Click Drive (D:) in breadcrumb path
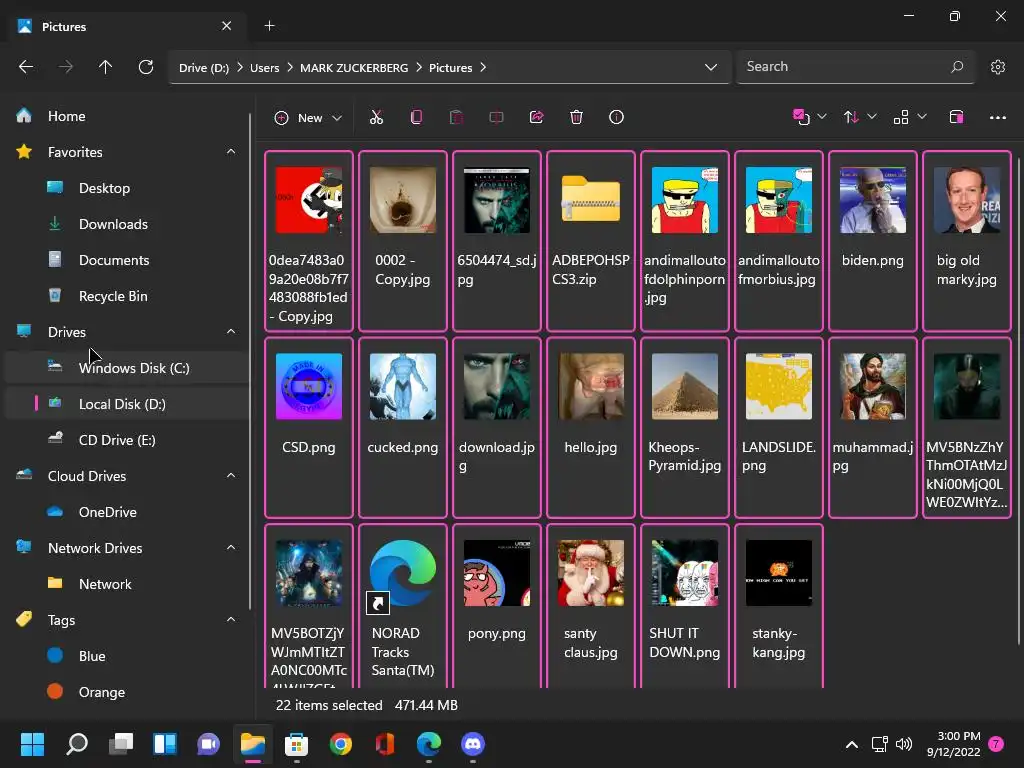The width and height of the screenshot is (1024, 768). coord(204,68)
